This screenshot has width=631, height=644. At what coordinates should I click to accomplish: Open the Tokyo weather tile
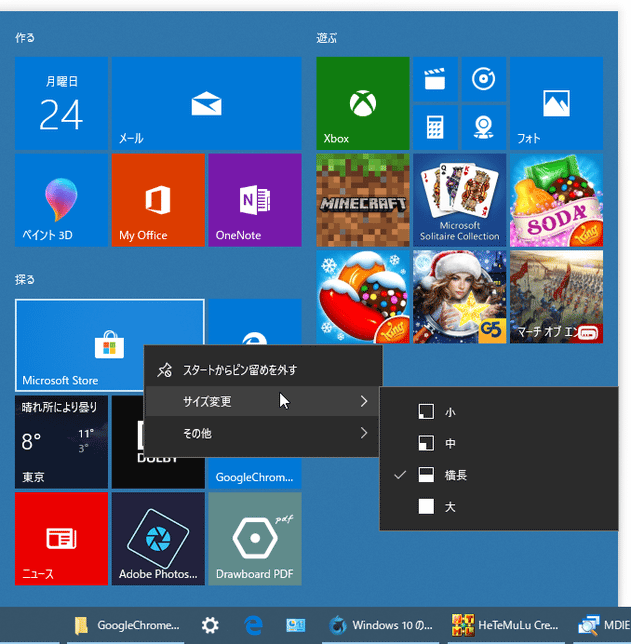(x=61, y=442)
